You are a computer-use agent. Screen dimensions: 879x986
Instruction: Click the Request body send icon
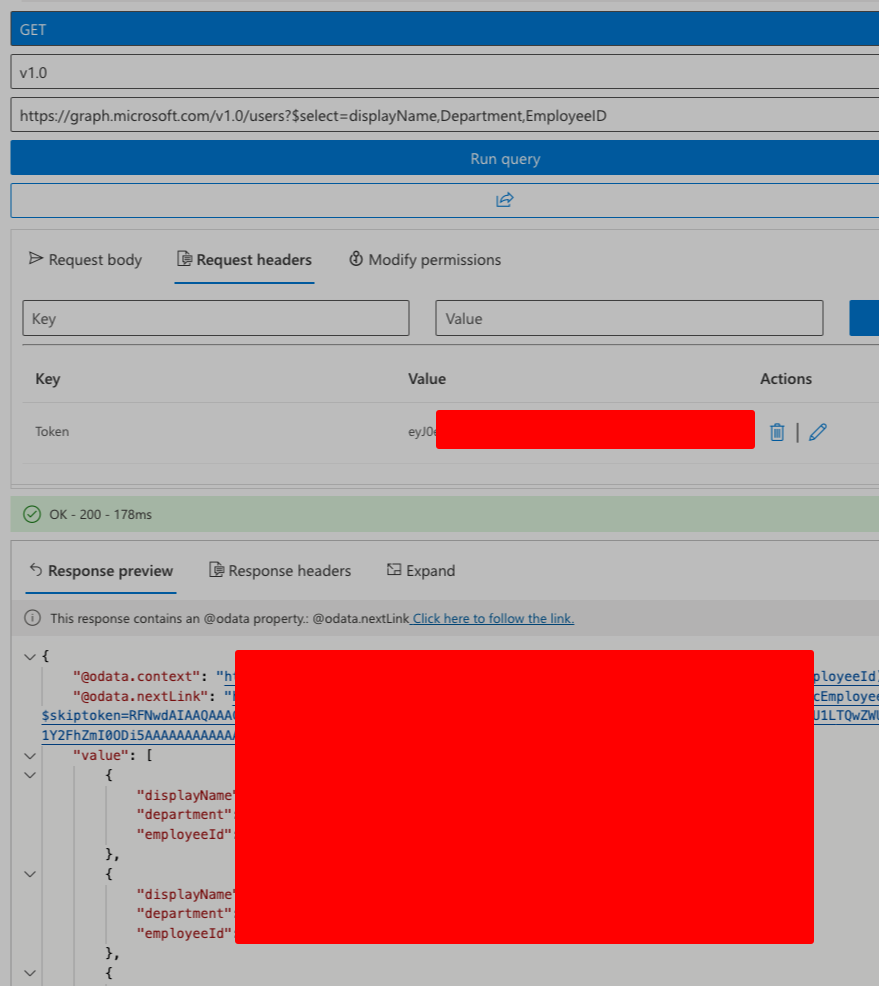[36, 258]
